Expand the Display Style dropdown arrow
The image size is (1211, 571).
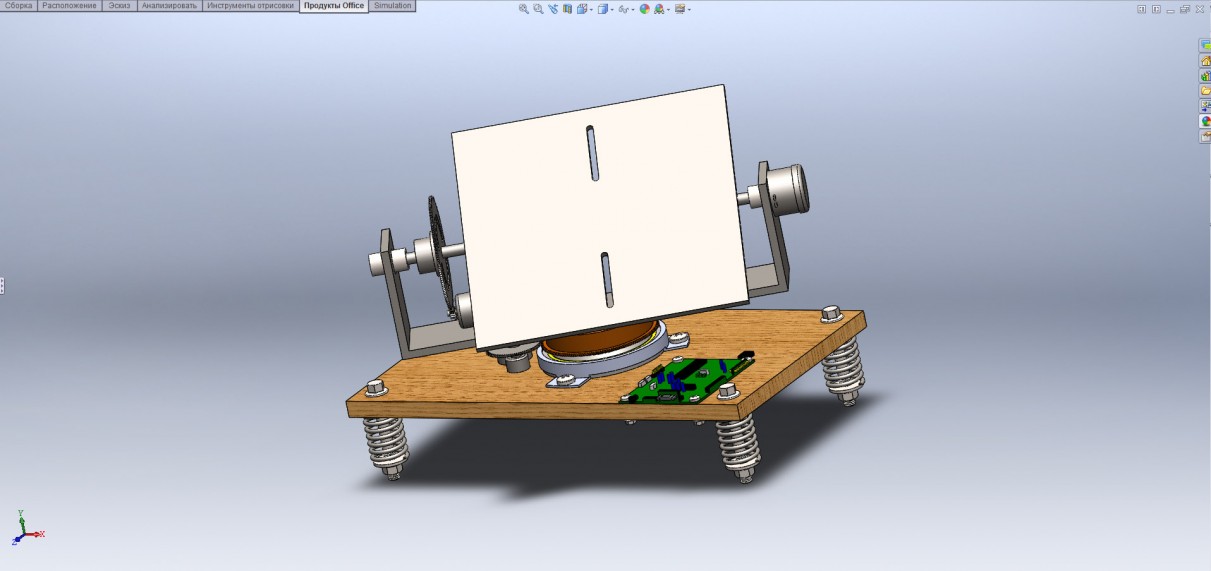[612, 10]
